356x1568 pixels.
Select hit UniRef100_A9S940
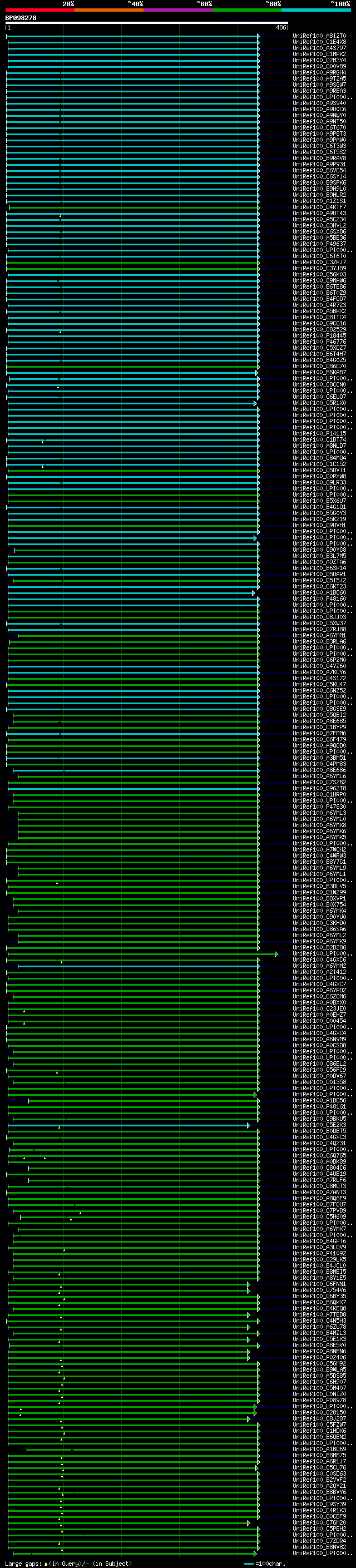(319, 103)
